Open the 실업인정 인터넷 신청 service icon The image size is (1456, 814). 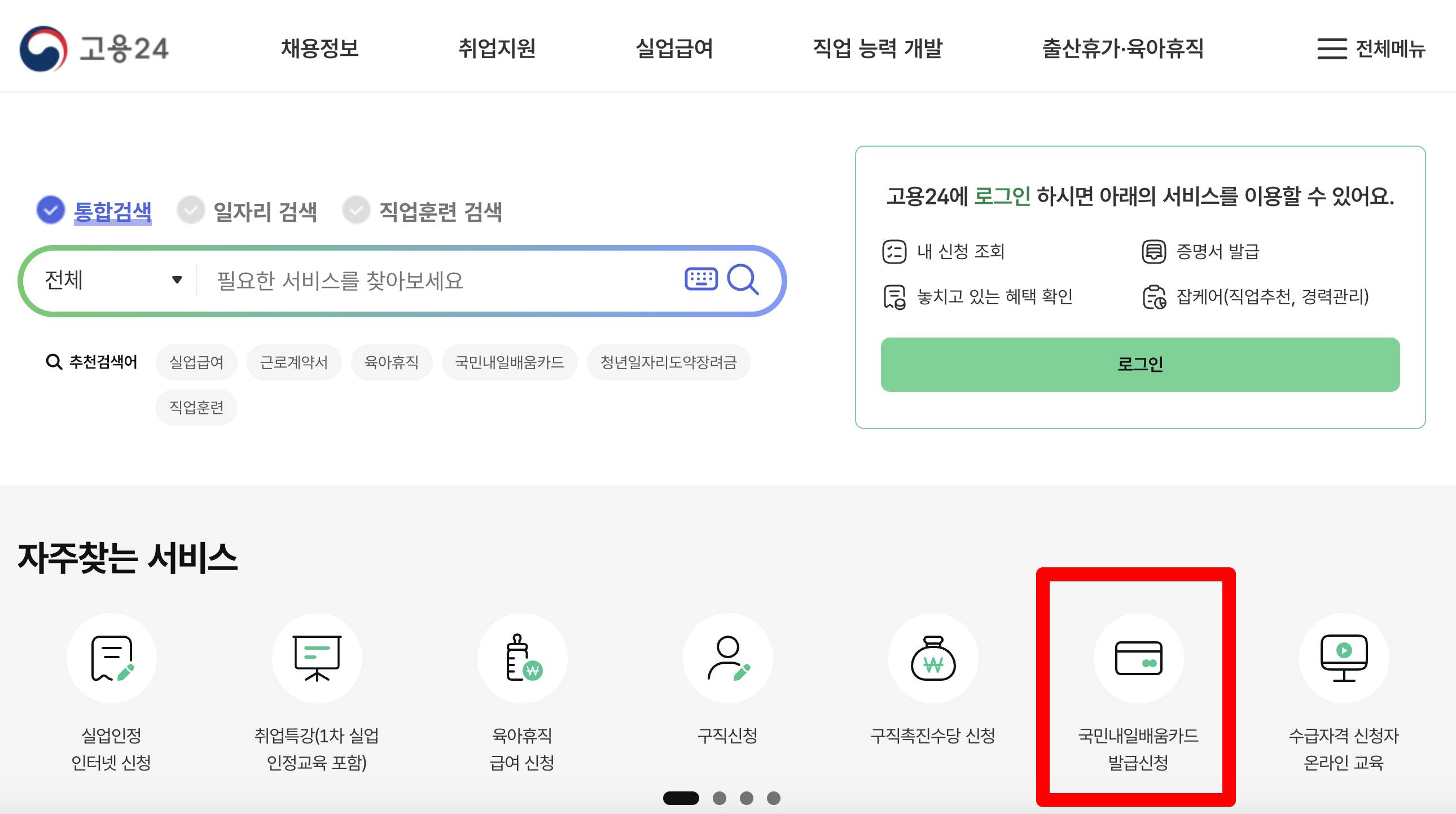[111, 658]
